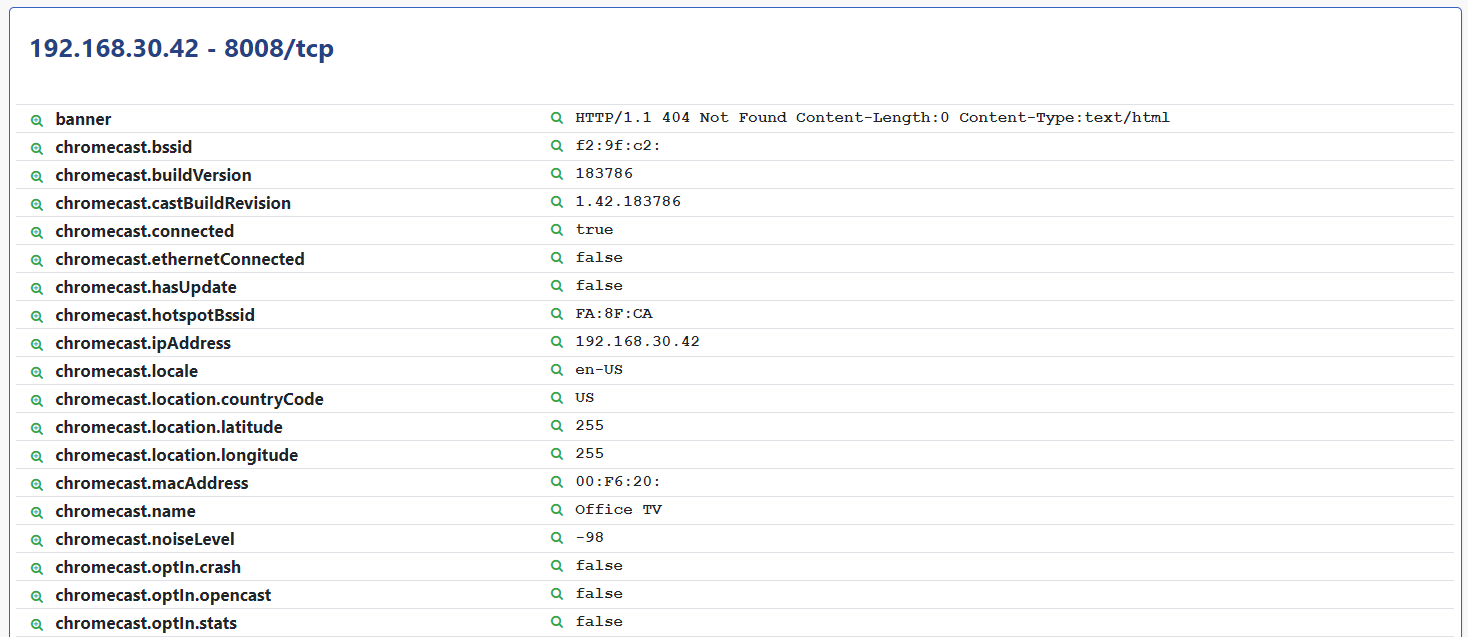Search latitude value 255
1468x637 pixels.
[x=556, y=426]
